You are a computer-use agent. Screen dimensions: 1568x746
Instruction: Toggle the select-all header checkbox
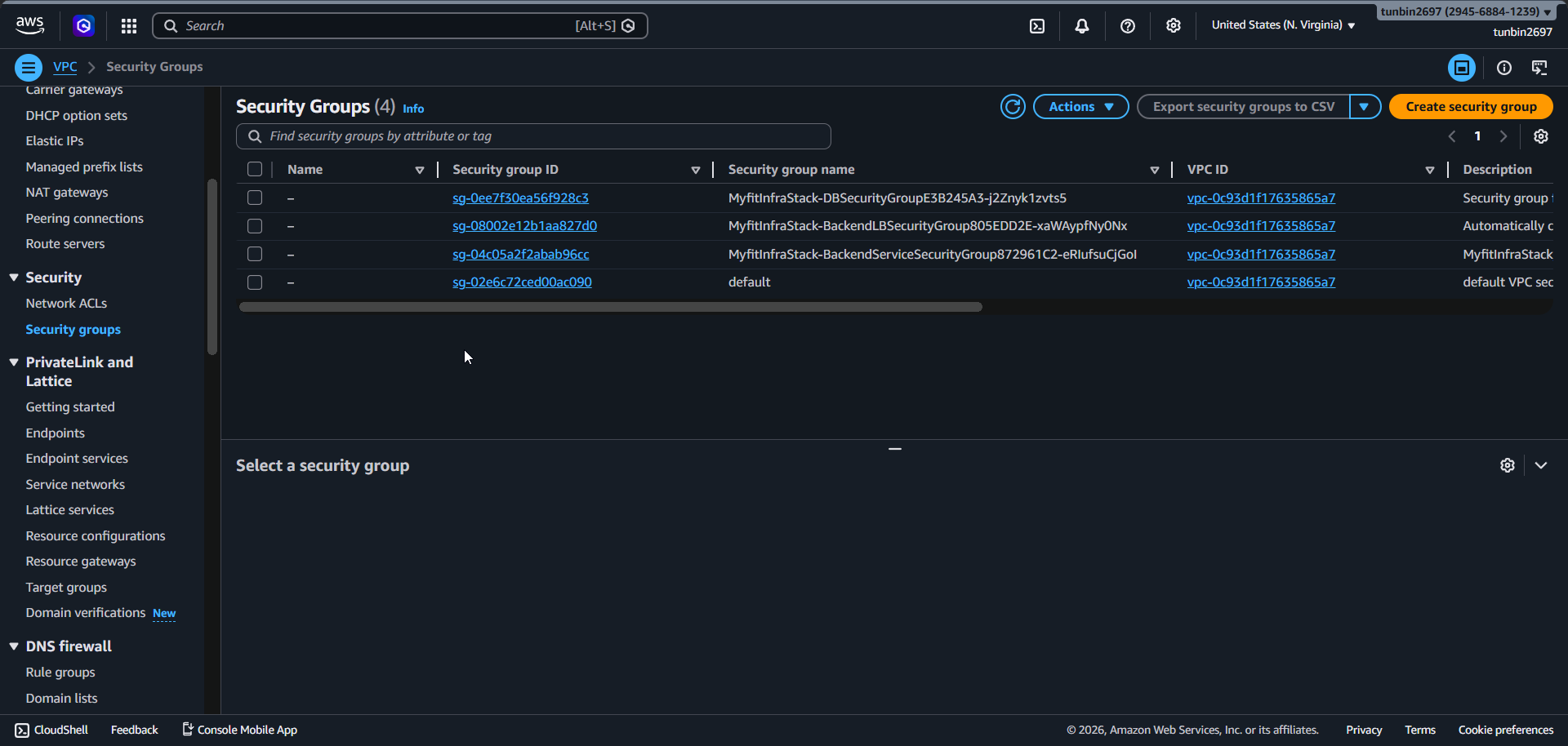pyautogui.click(x=255, y=170)
